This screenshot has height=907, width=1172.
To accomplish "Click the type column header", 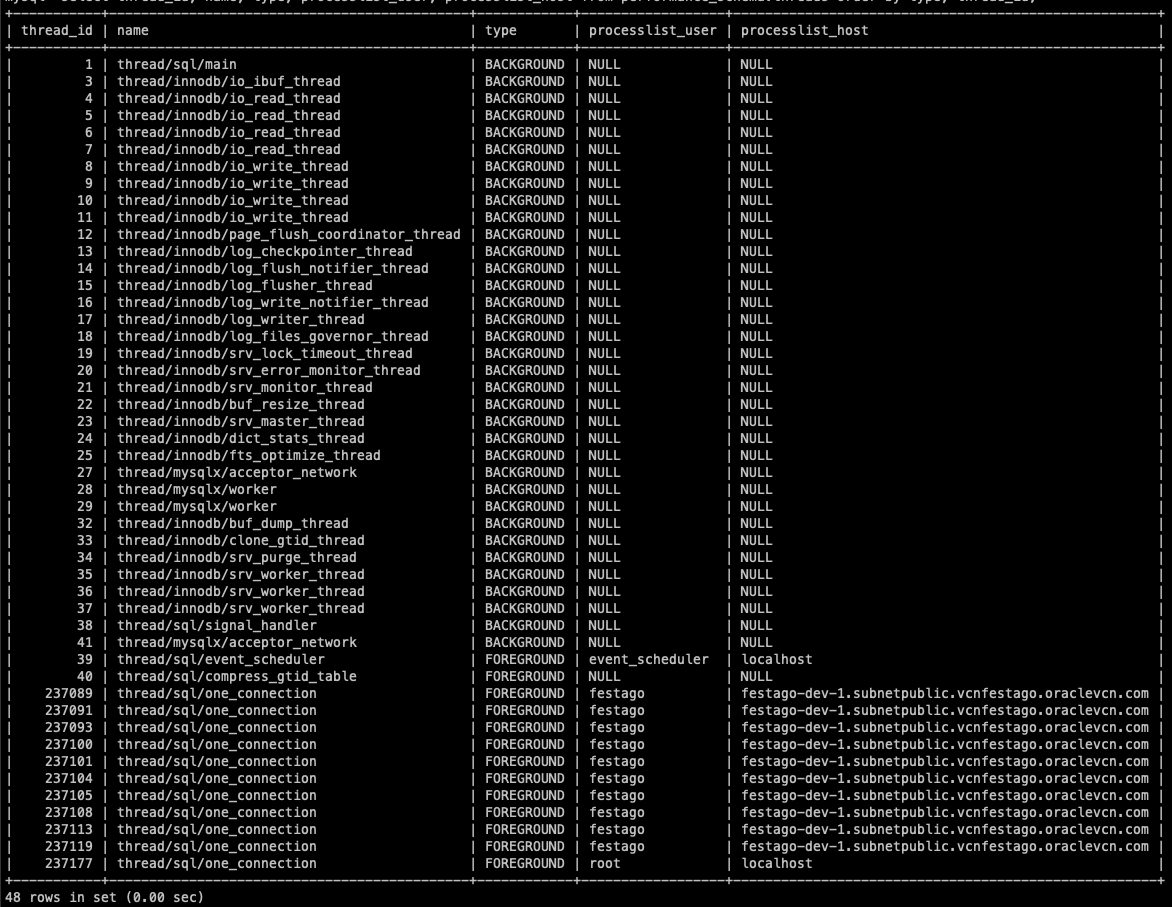I will coord(501,30).
